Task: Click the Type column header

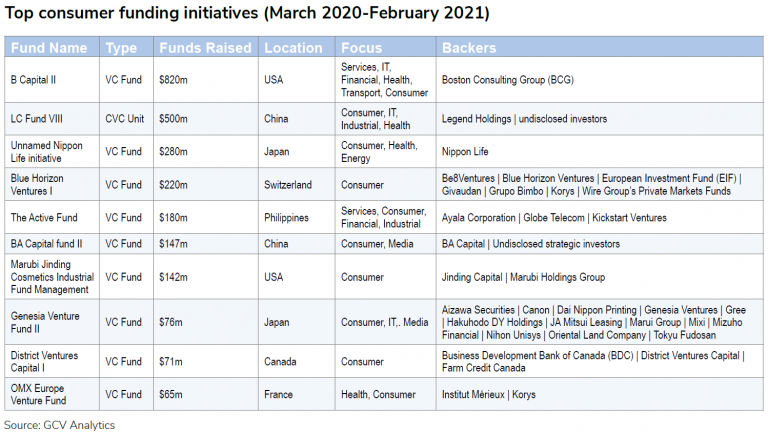Action: pyautogui.click(x=121, y=48)
